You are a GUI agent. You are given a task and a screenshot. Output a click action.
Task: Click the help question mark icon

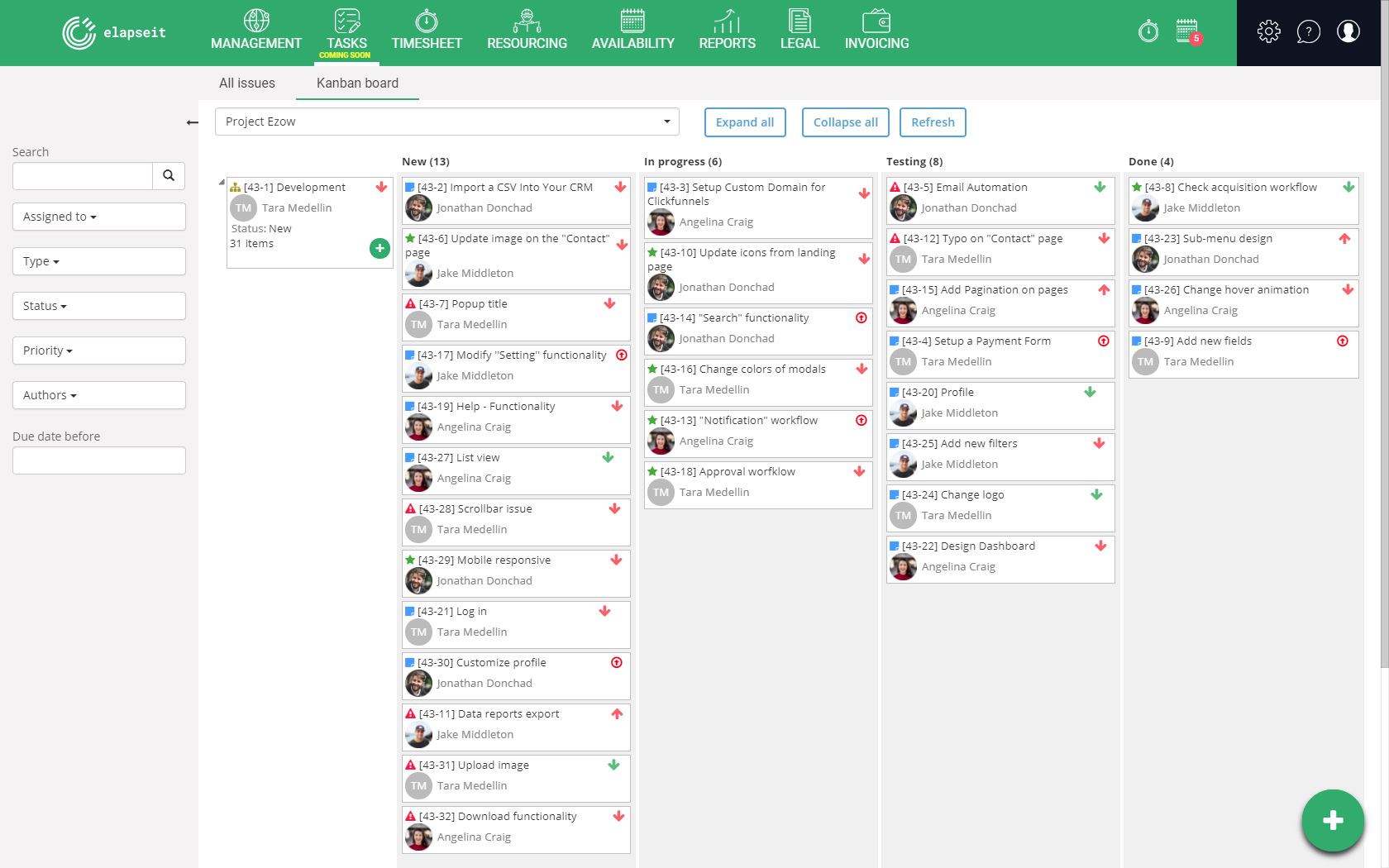click(x=1308, y=32)
